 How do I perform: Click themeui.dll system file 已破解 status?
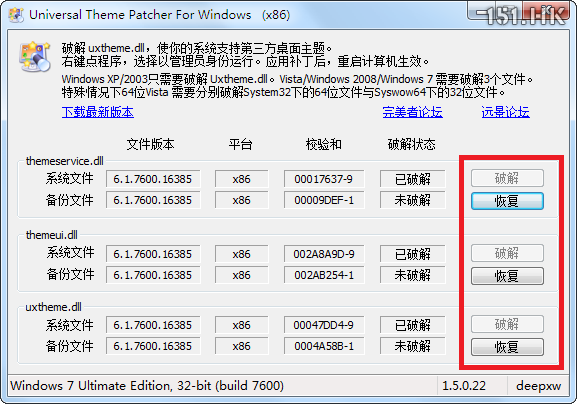coord(413,254)
